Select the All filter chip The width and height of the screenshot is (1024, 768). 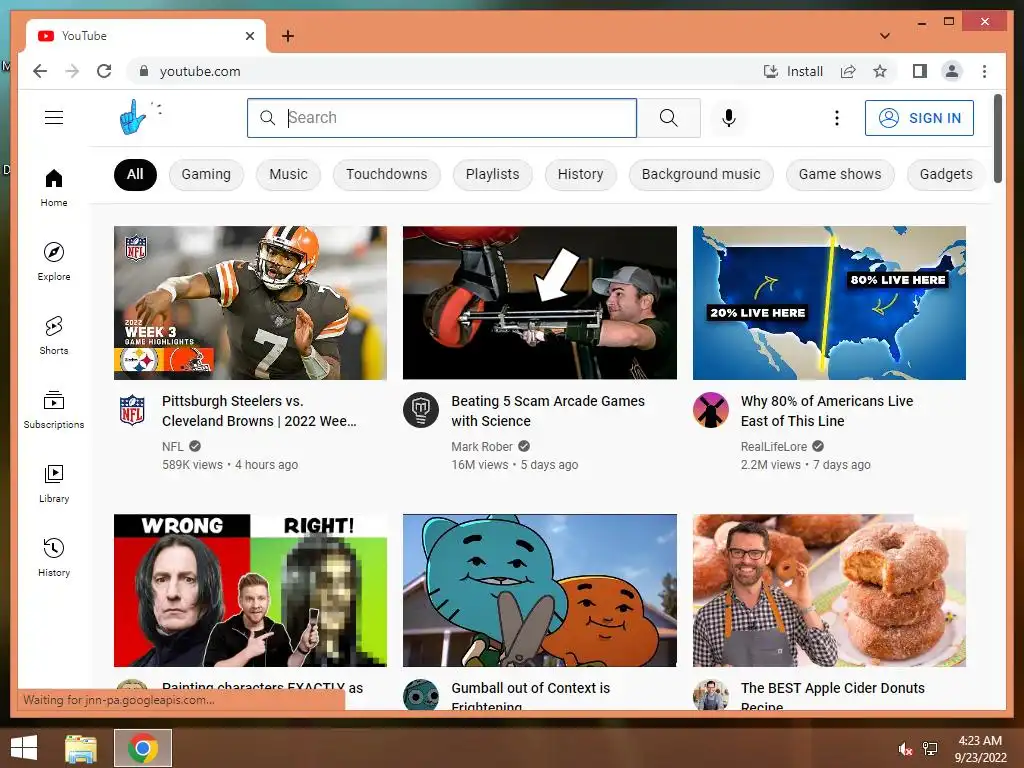(135, 174)
